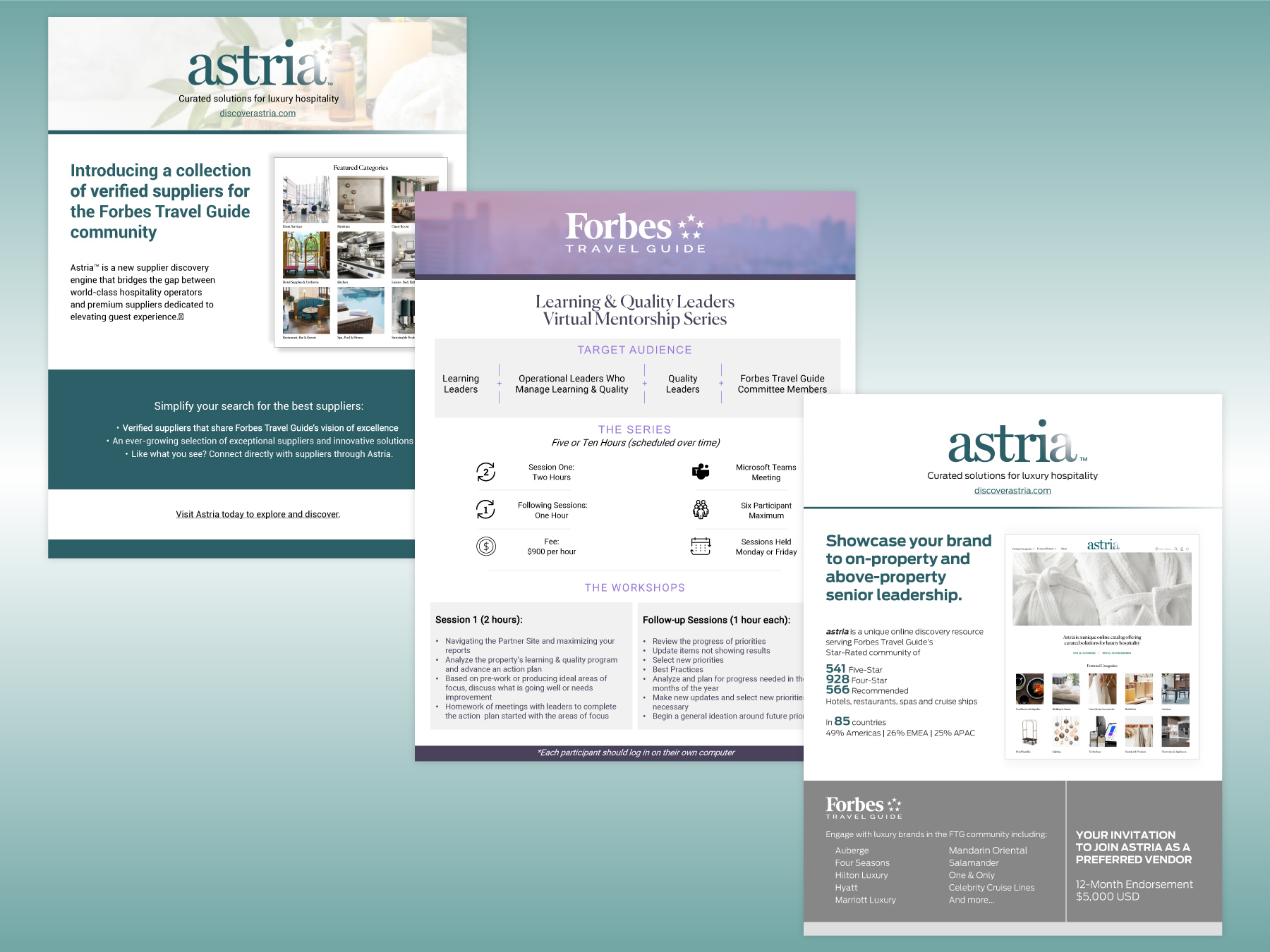Select the Event Services category thumbnail
The height and width of the screenshot is (952, 1270).
pyautogui.click(x=306, y=200)
